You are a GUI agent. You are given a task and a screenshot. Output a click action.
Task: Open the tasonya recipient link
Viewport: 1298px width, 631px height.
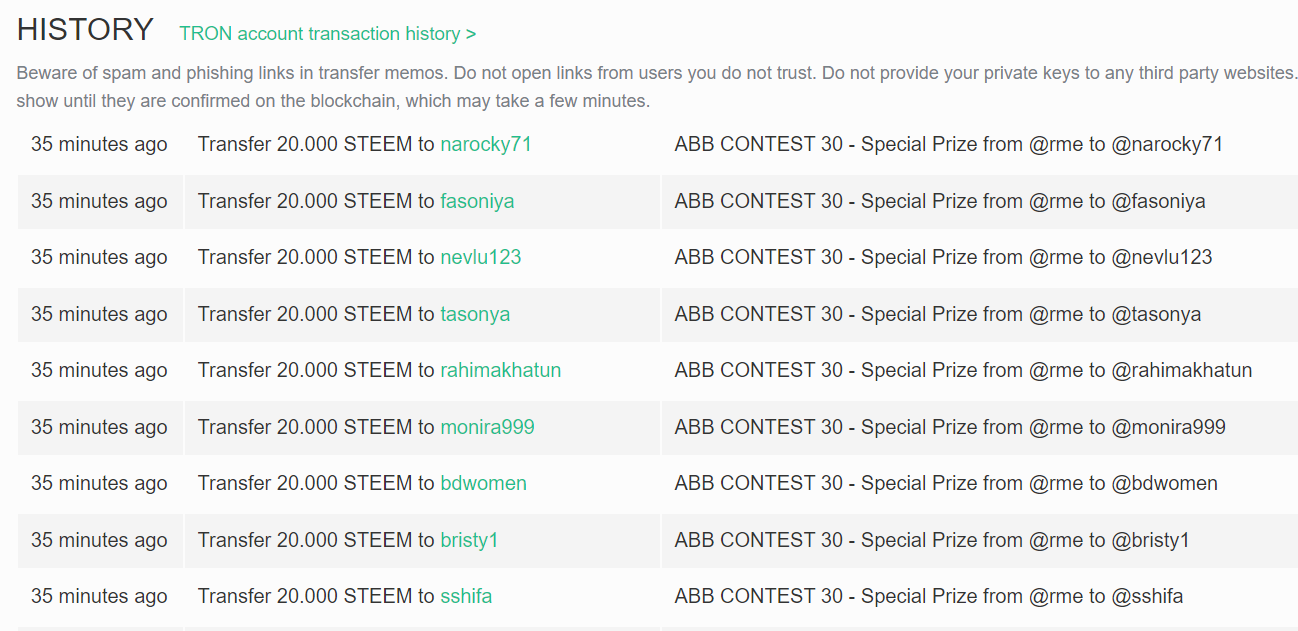coord(475,314)
